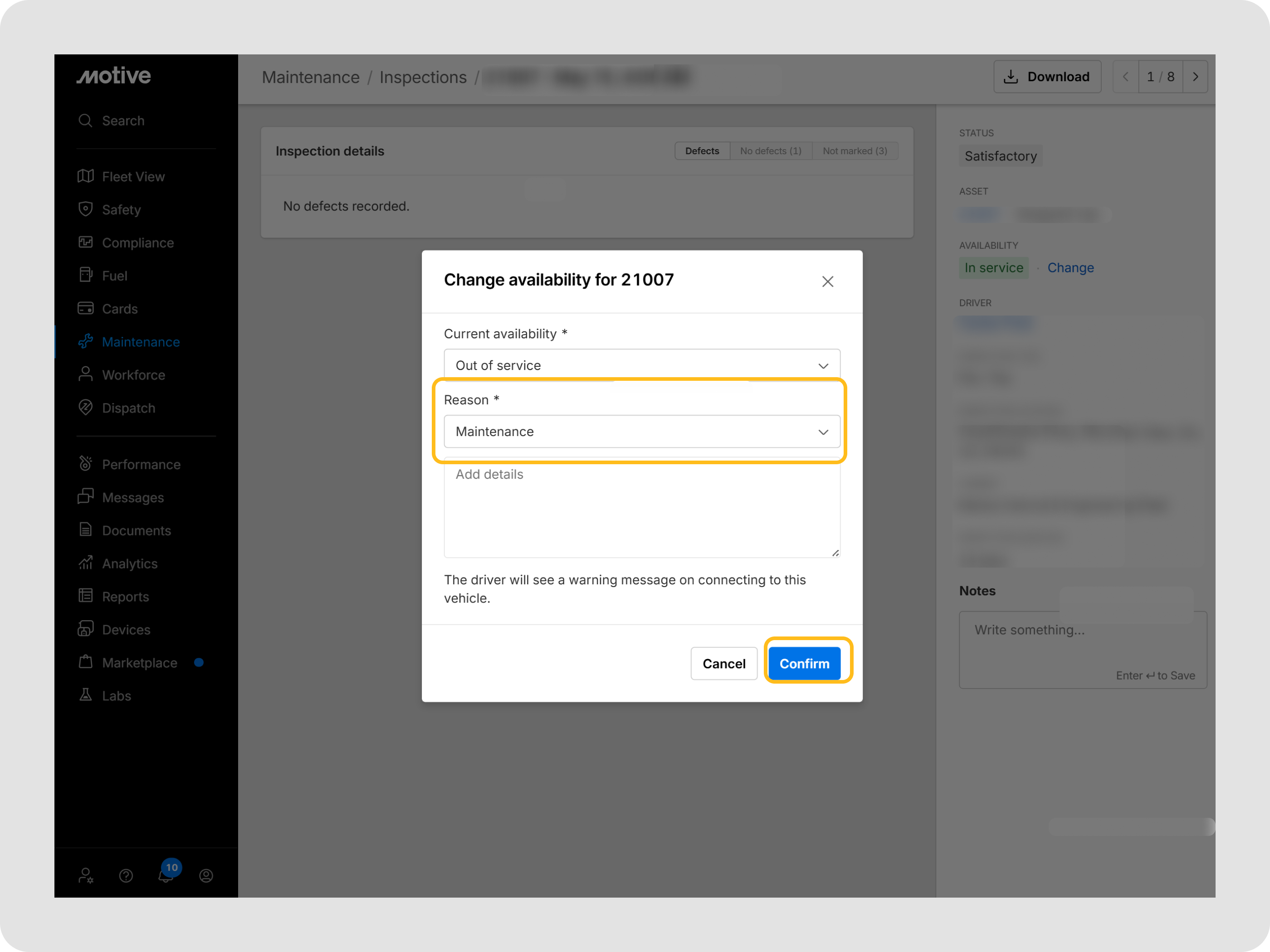Open Safety in the sidebar
This screenshot has height=952, width=1270.
[x=121, y=209]
